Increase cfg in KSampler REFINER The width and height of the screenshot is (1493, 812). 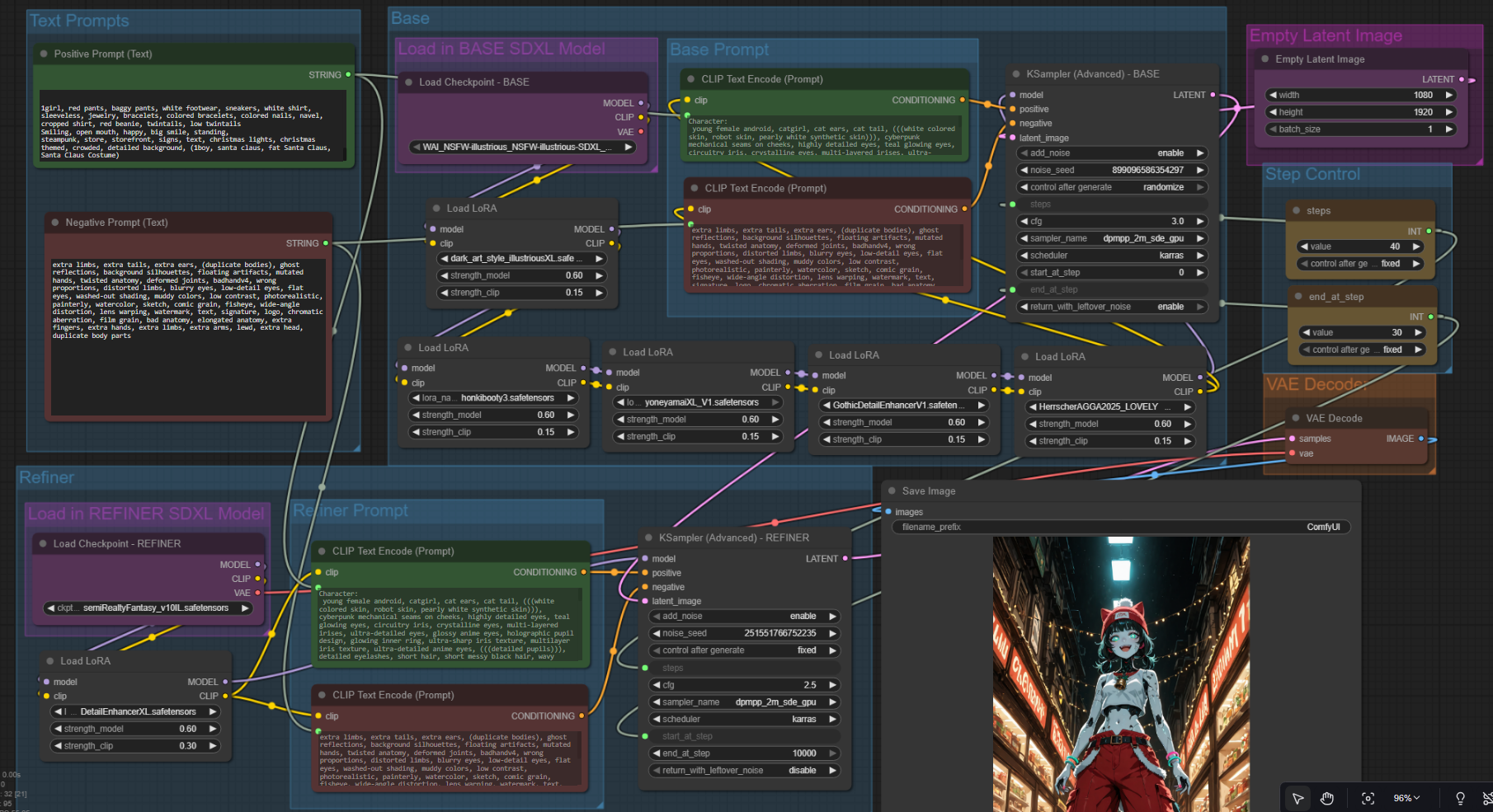(x=833, y=685)
